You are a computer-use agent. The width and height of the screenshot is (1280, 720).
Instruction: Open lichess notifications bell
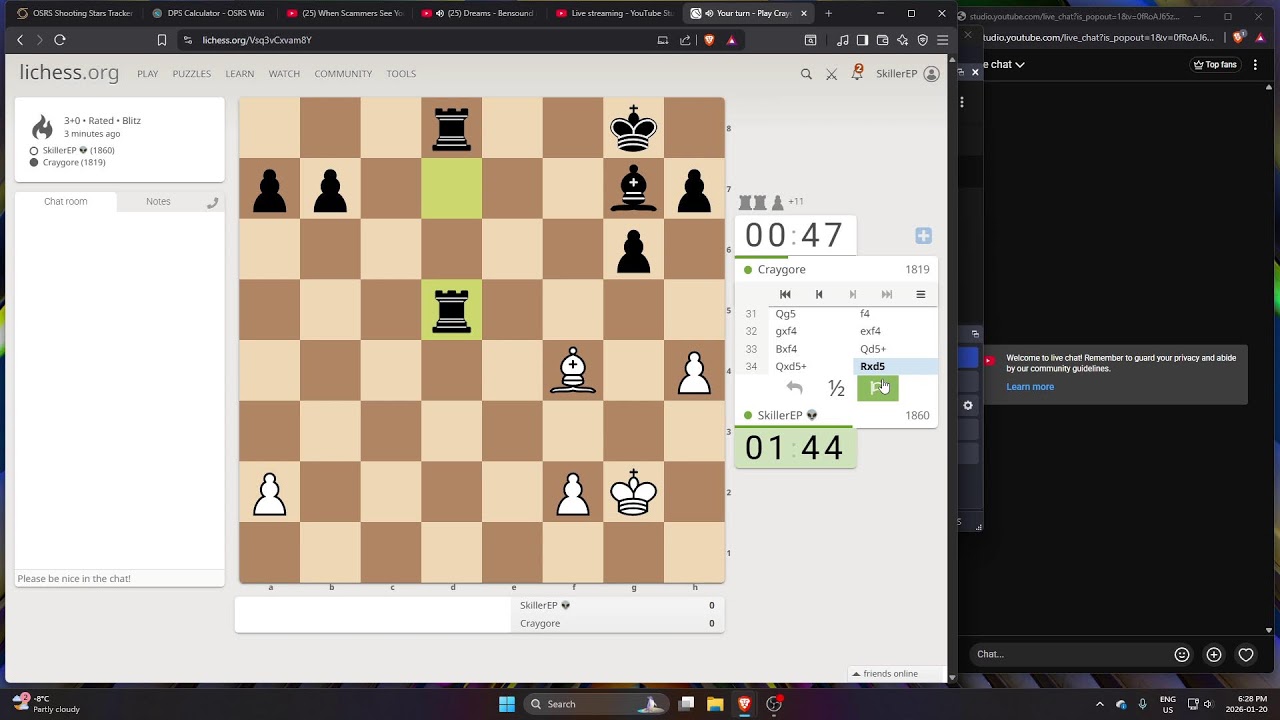pyautogui.click(x=857, y=73)
